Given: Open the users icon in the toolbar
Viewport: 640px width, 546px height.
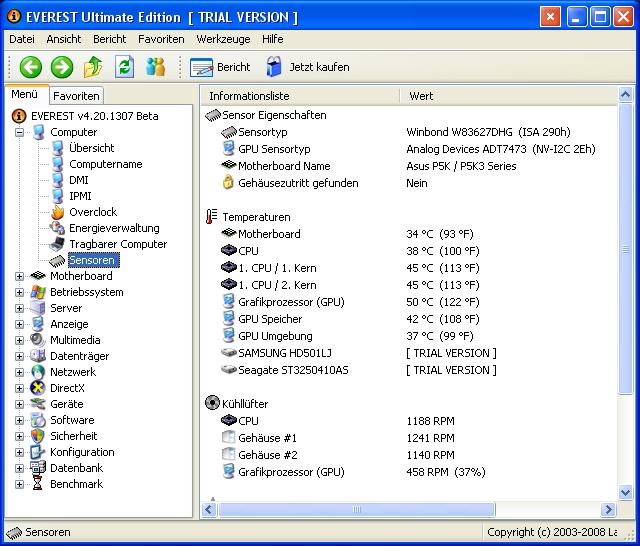Looking at the screenshot, I should [156, 67].
